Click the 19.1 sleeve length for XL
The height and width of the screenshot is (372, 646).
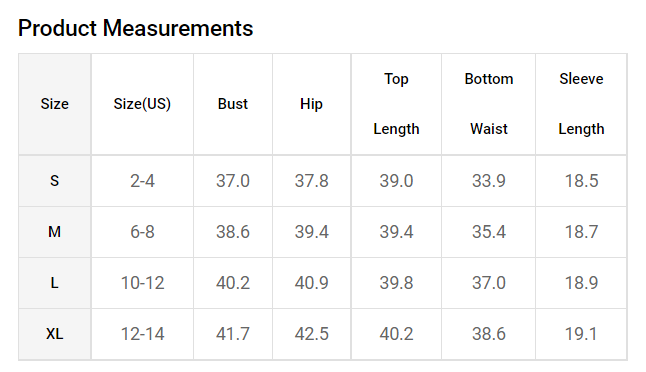(581, 334)
